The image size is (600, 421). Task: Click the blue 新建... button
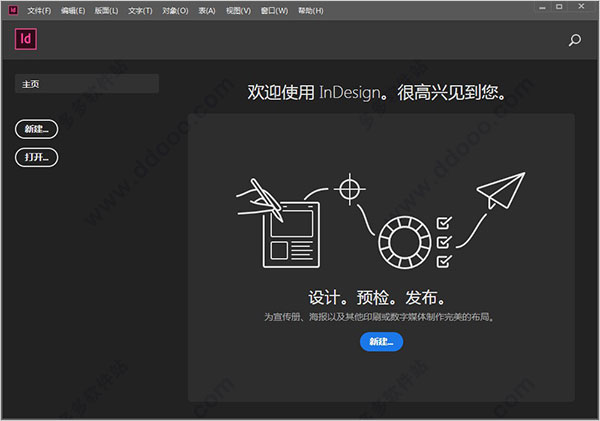(381, 341)
